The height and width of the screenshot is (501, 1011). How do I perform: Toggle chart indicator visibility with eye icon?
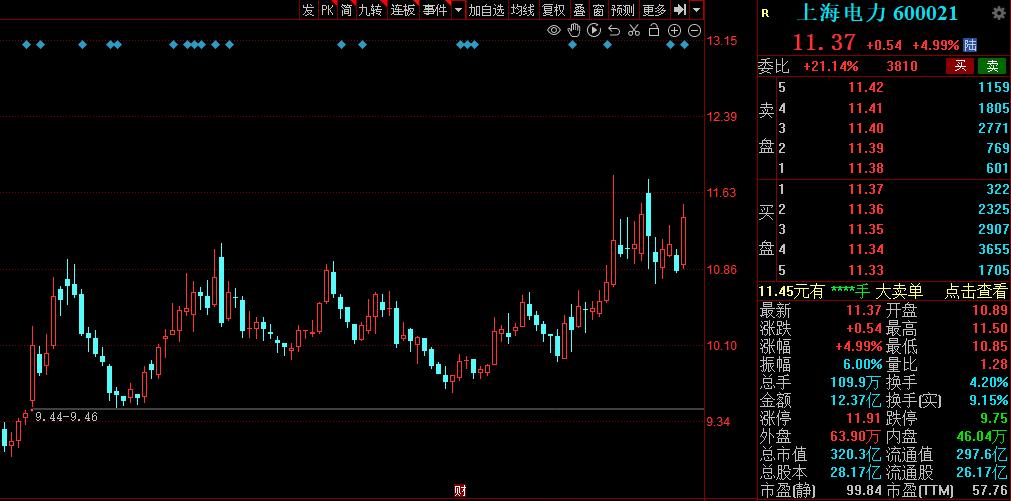[x=554, y=30]
